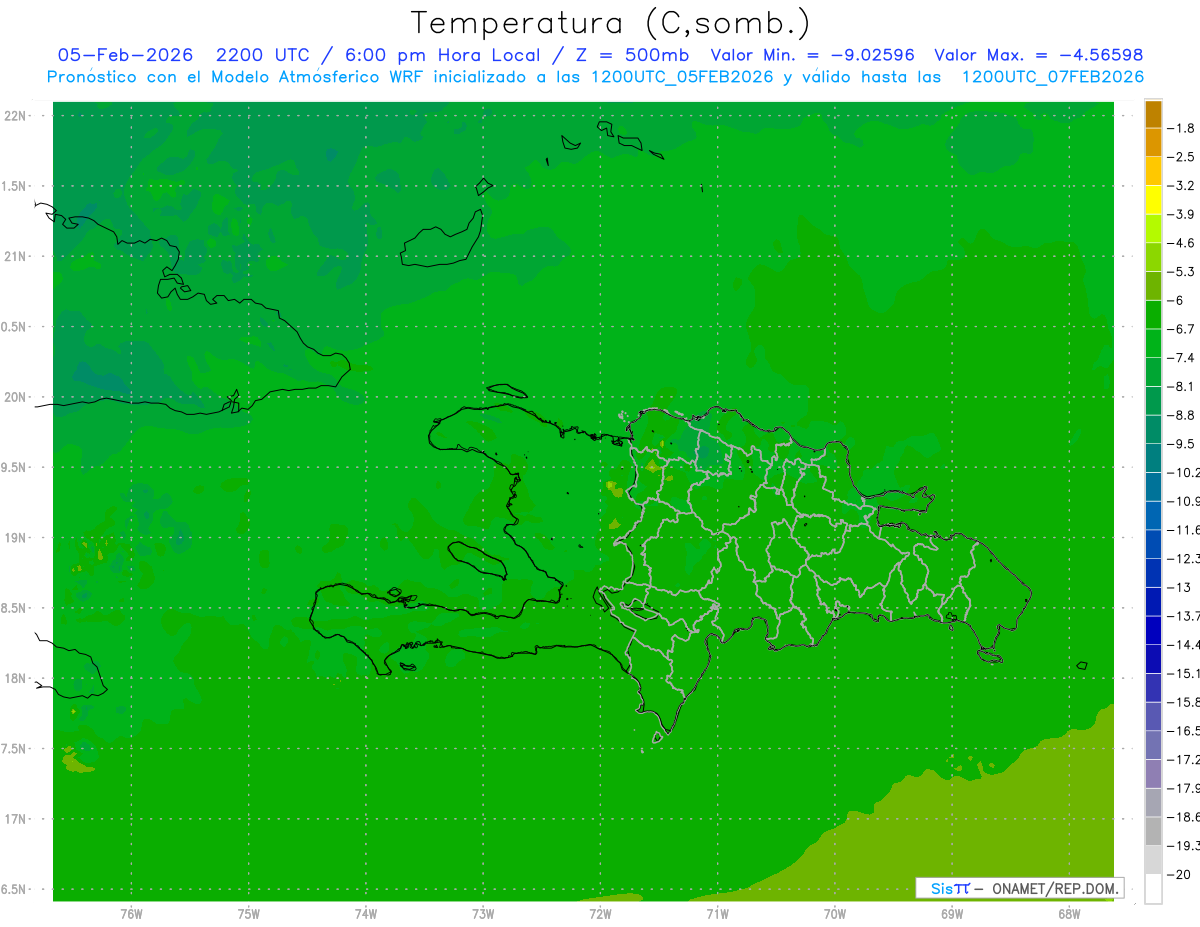The image size is (1200, 927).
Task: Click the "21N" latitude label
Action: pyautogui.click(x=15, y=257)
